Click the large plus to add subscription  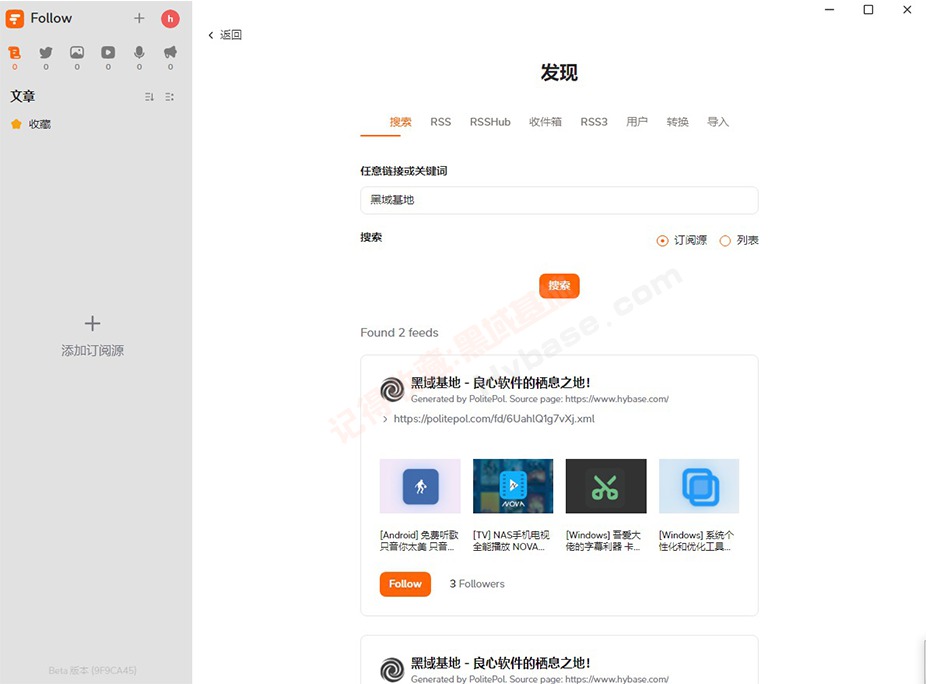click(x=93, y=323)
